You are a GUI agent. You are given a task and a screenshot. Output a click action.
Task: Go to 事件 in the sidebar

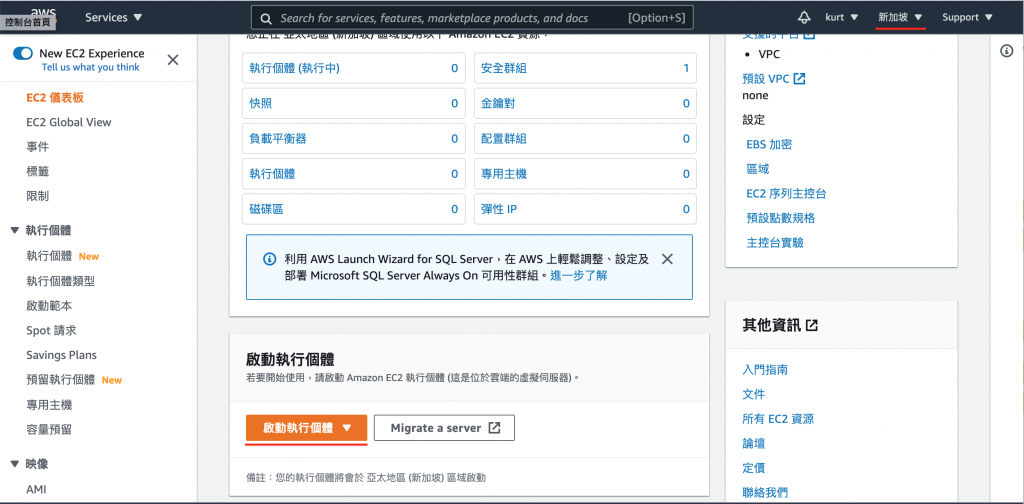click(x=37, y=147)
